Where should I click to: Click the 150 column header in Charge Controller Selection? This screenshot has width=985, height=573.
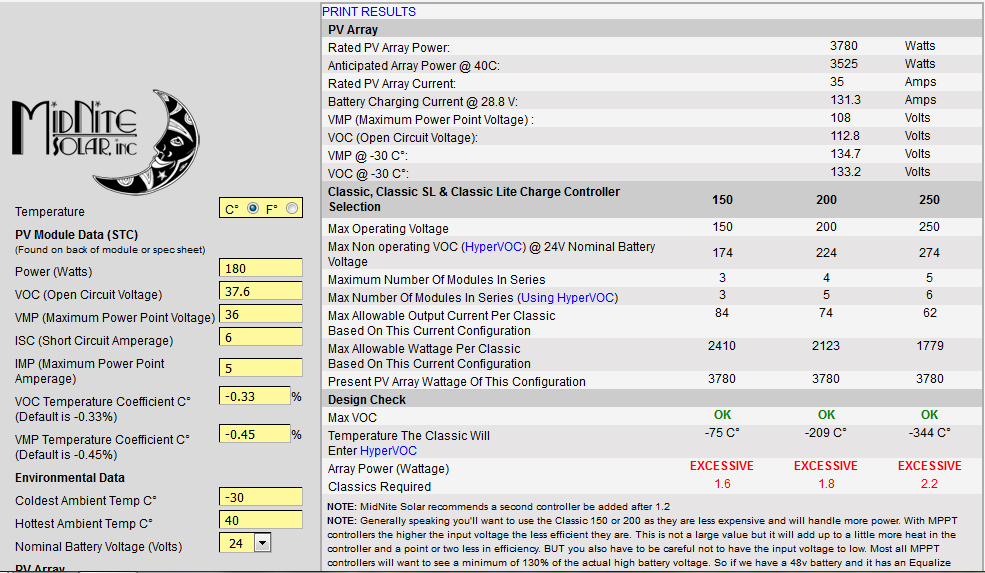pos(722,200)
